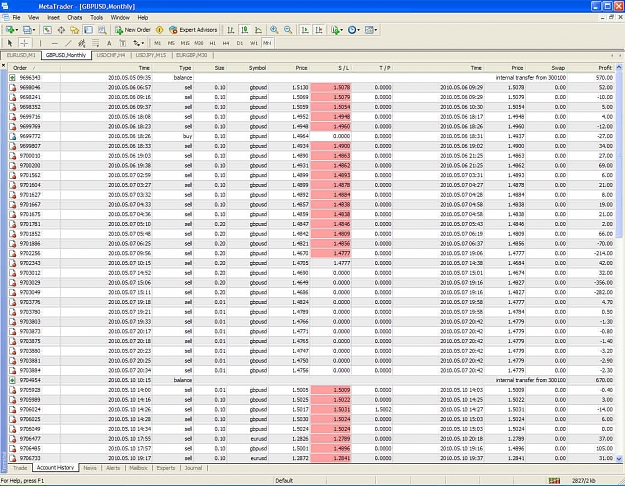Image resolution: width=625 pixels, height=486 pixels.
Task: Sort by the Order column header
Action: [34, 68]
